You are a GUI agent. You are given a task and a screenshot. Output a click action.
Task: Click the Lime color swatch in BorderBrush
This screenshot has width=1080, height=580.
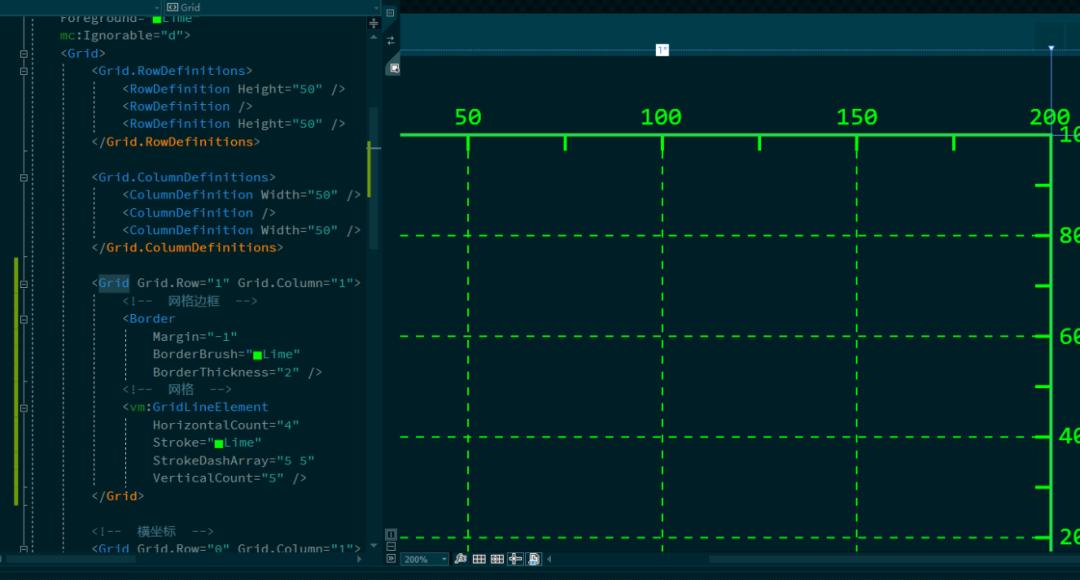pos(257,355)
